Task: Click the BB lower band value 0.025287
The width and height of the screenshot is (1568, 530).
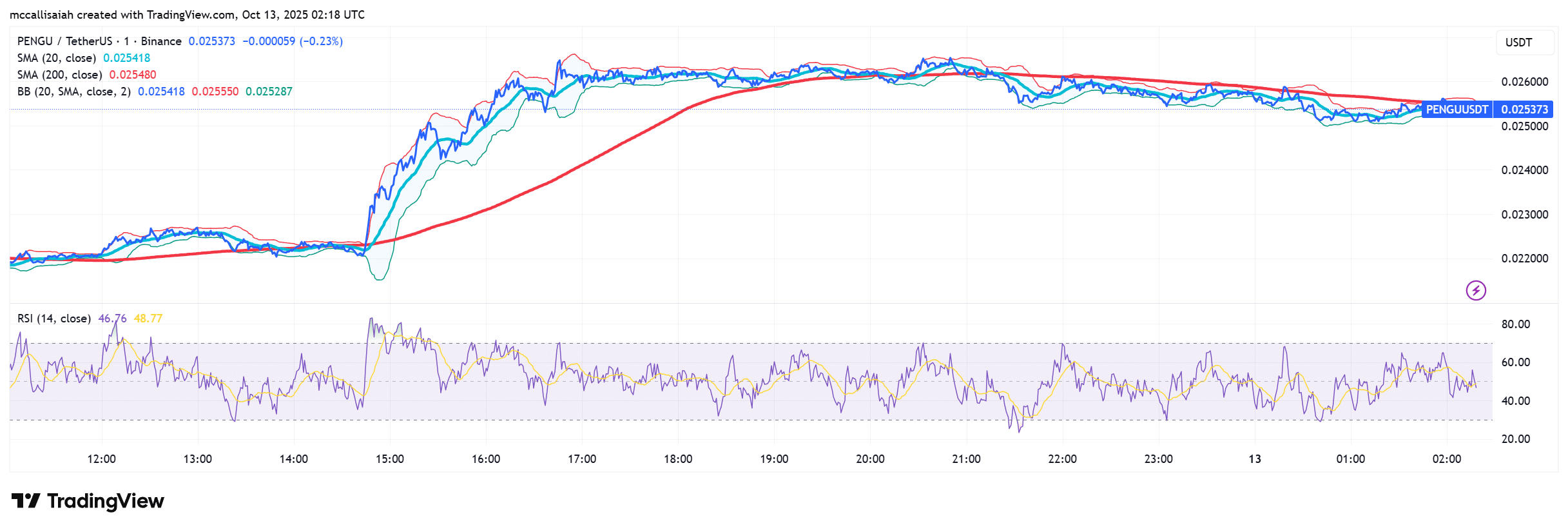Action: (269, 92)
